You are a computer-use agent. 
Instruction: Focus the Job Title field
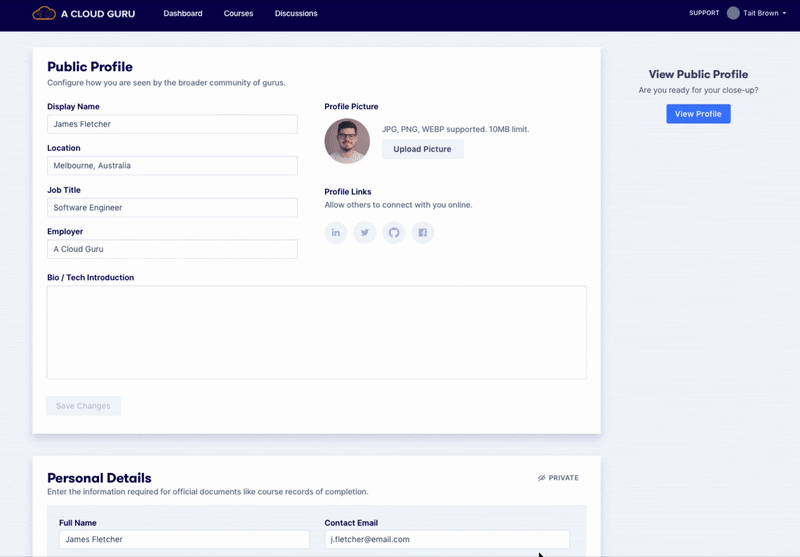coord(172,208)
